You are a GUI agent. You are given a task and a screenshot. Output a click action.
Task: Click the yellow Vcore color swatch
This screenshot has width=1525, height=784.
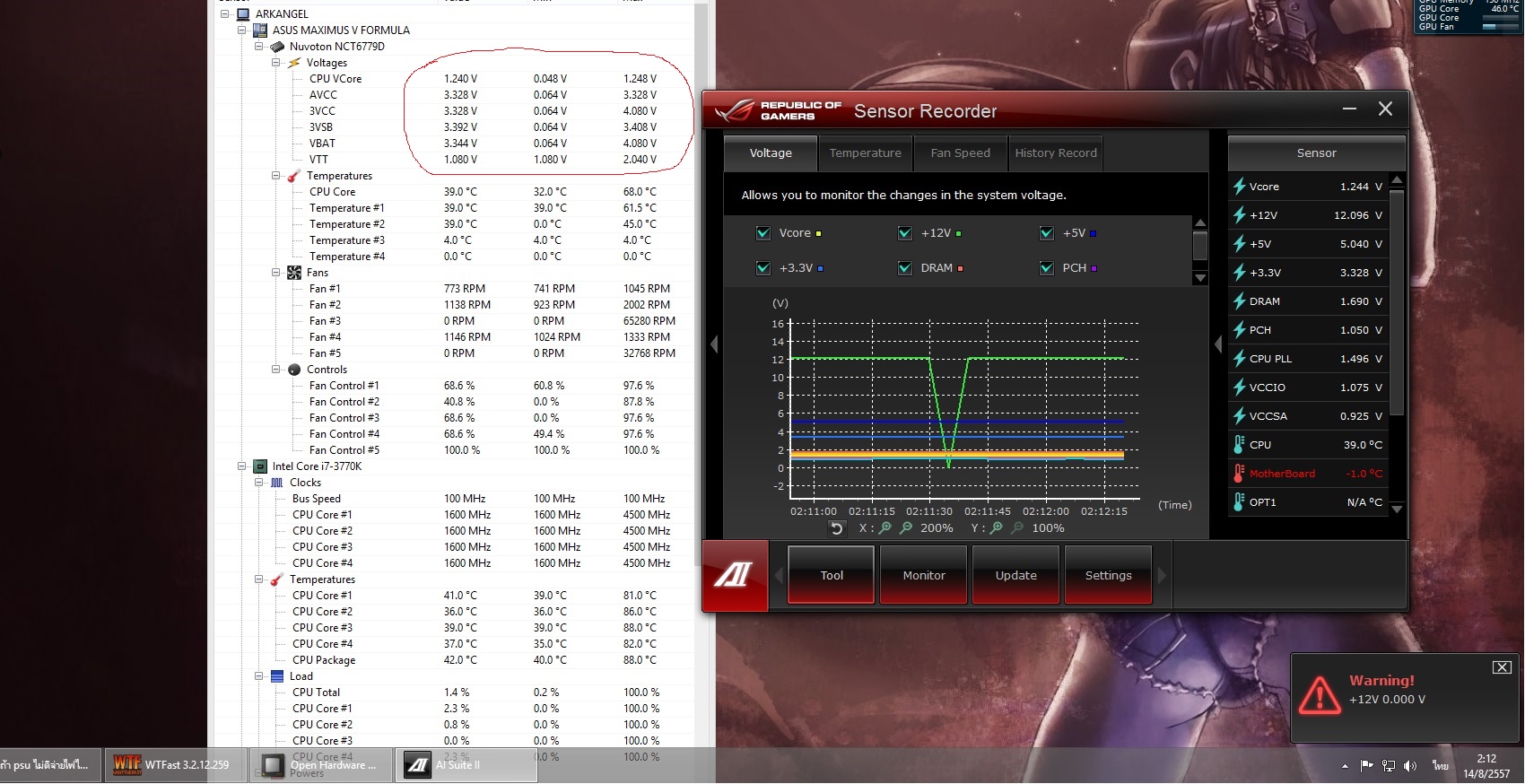[818, 233]
